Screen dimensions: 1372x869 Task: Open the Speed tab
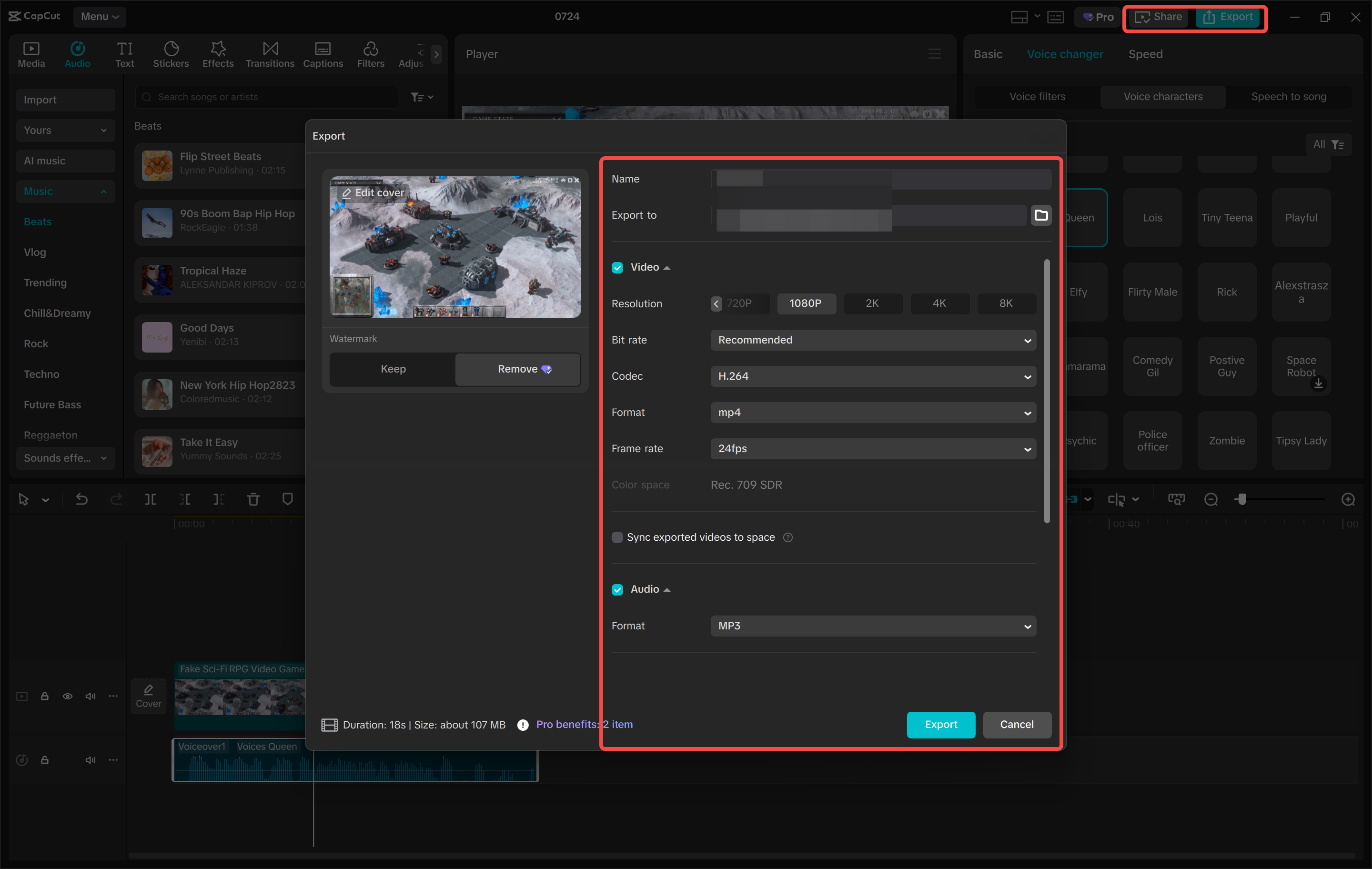(1145, 53)
